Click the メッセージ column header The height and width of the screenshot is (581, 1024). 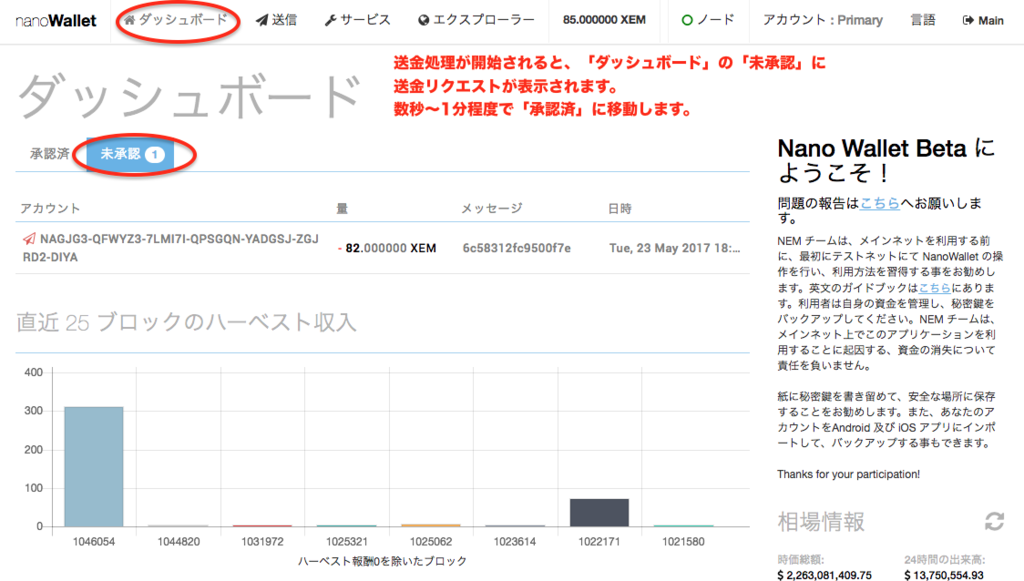(x=492, y=208)
